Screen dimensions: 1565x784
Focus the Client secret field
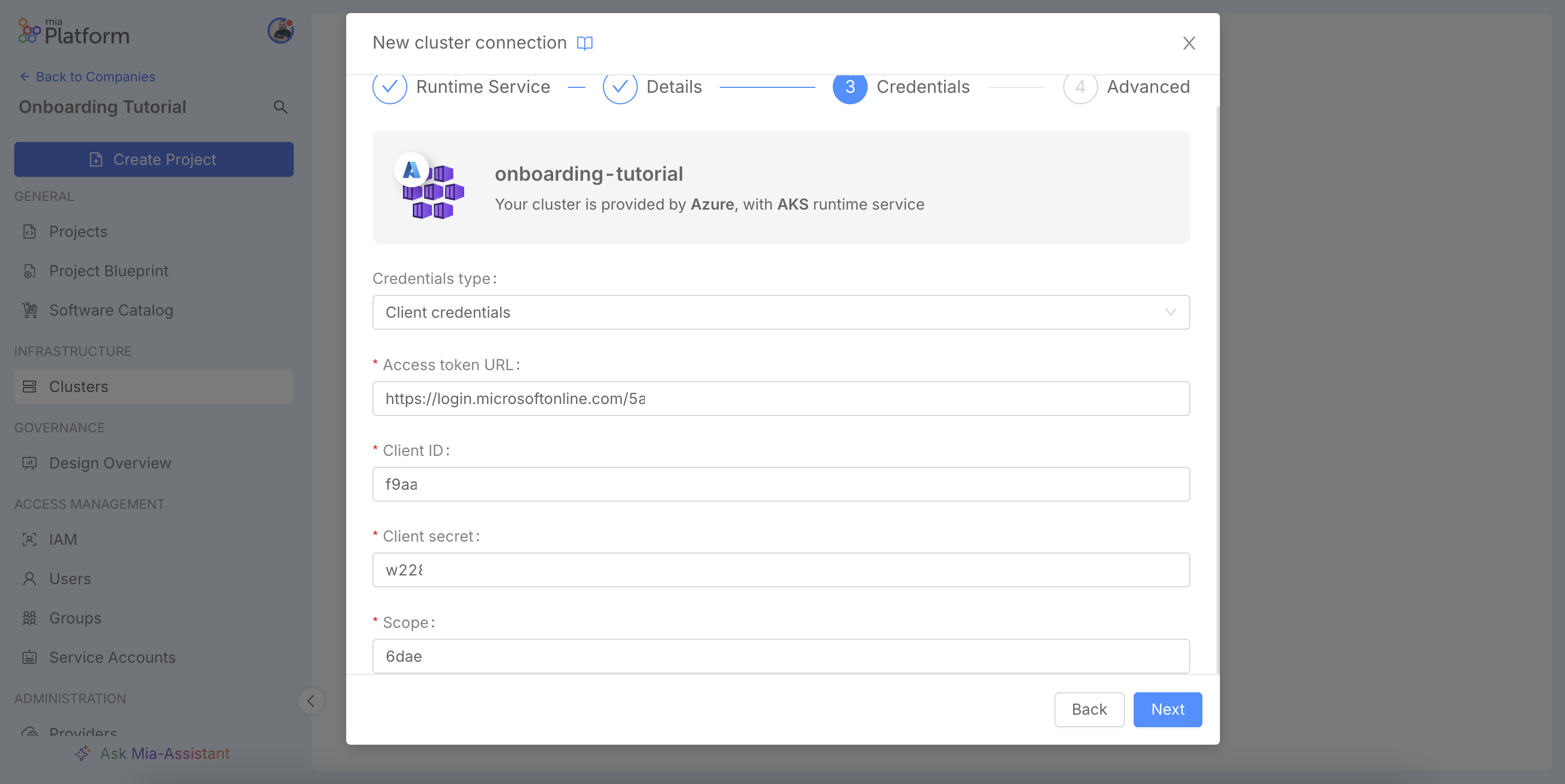[781, 569]
